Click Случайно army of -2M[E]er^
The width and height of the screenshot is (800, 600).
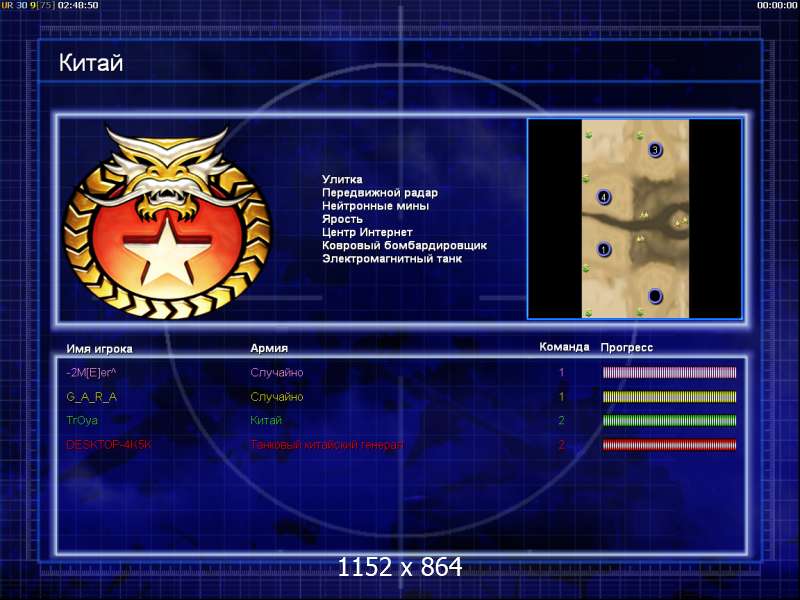pyautogui.click(x=277, y=373)
